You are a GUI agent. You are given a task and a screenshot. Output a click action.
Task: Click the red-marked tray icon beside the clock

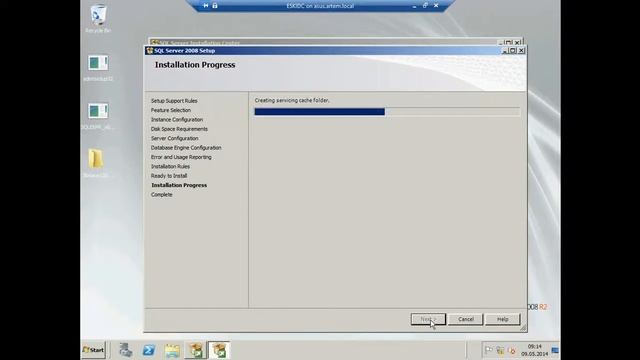click(512, 350)
